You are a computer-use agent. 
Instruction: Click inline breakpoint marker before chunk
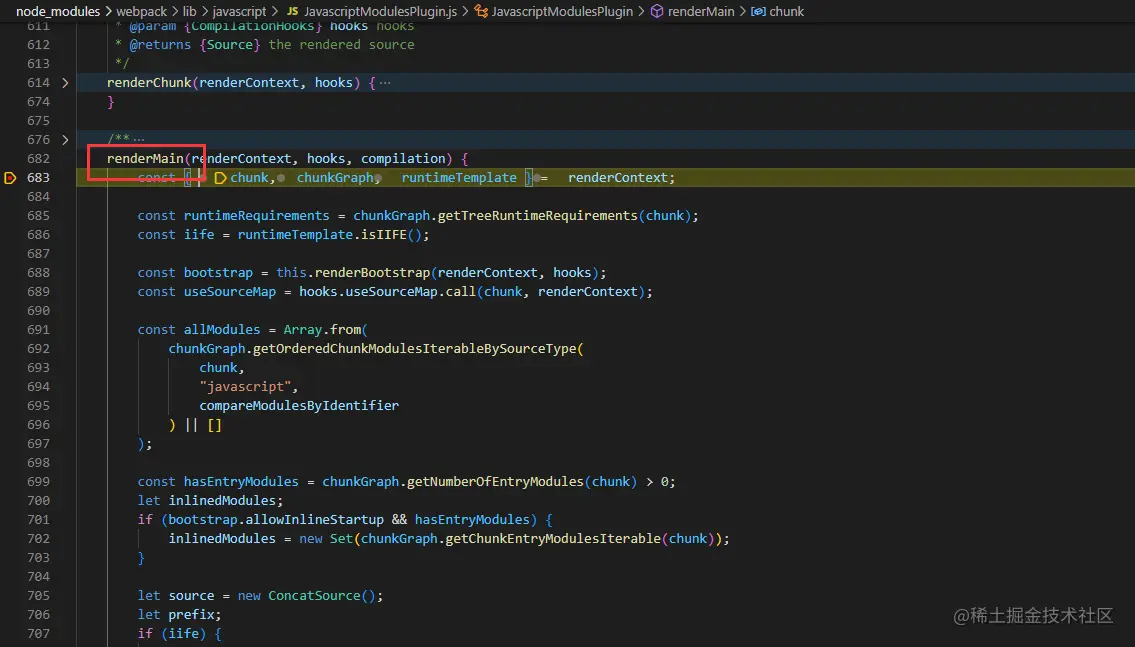pyautogui.click(x=221, y=178)
